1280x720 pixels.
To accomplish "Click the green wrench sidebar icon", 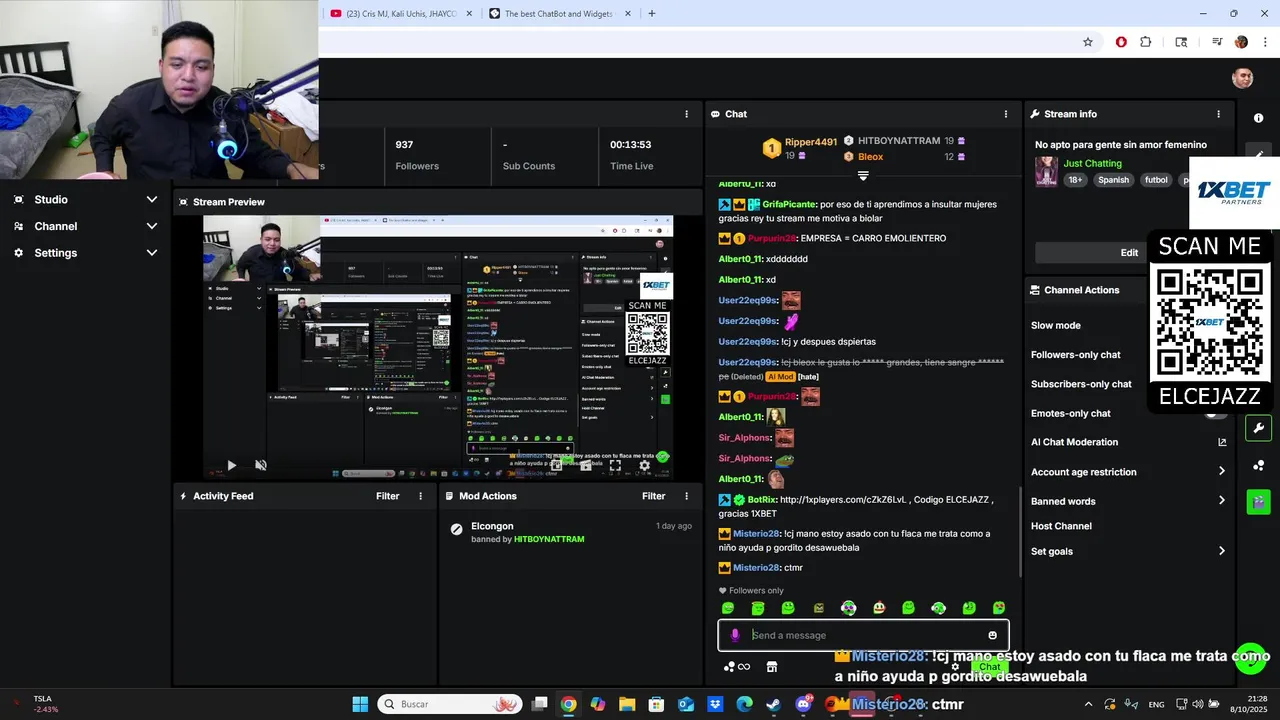I will click(1258, 428).
